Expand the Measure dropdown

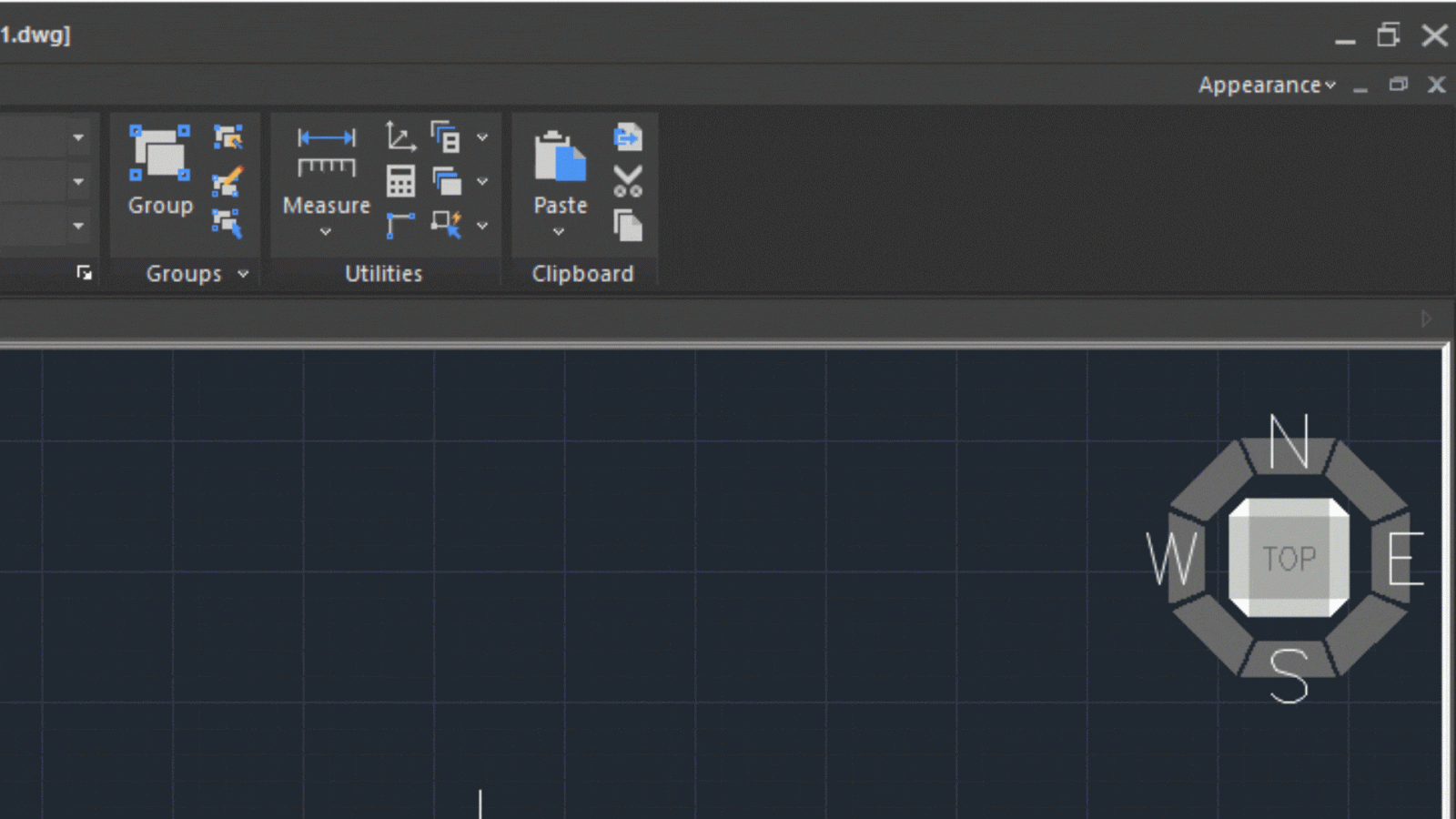coord(325,230)
